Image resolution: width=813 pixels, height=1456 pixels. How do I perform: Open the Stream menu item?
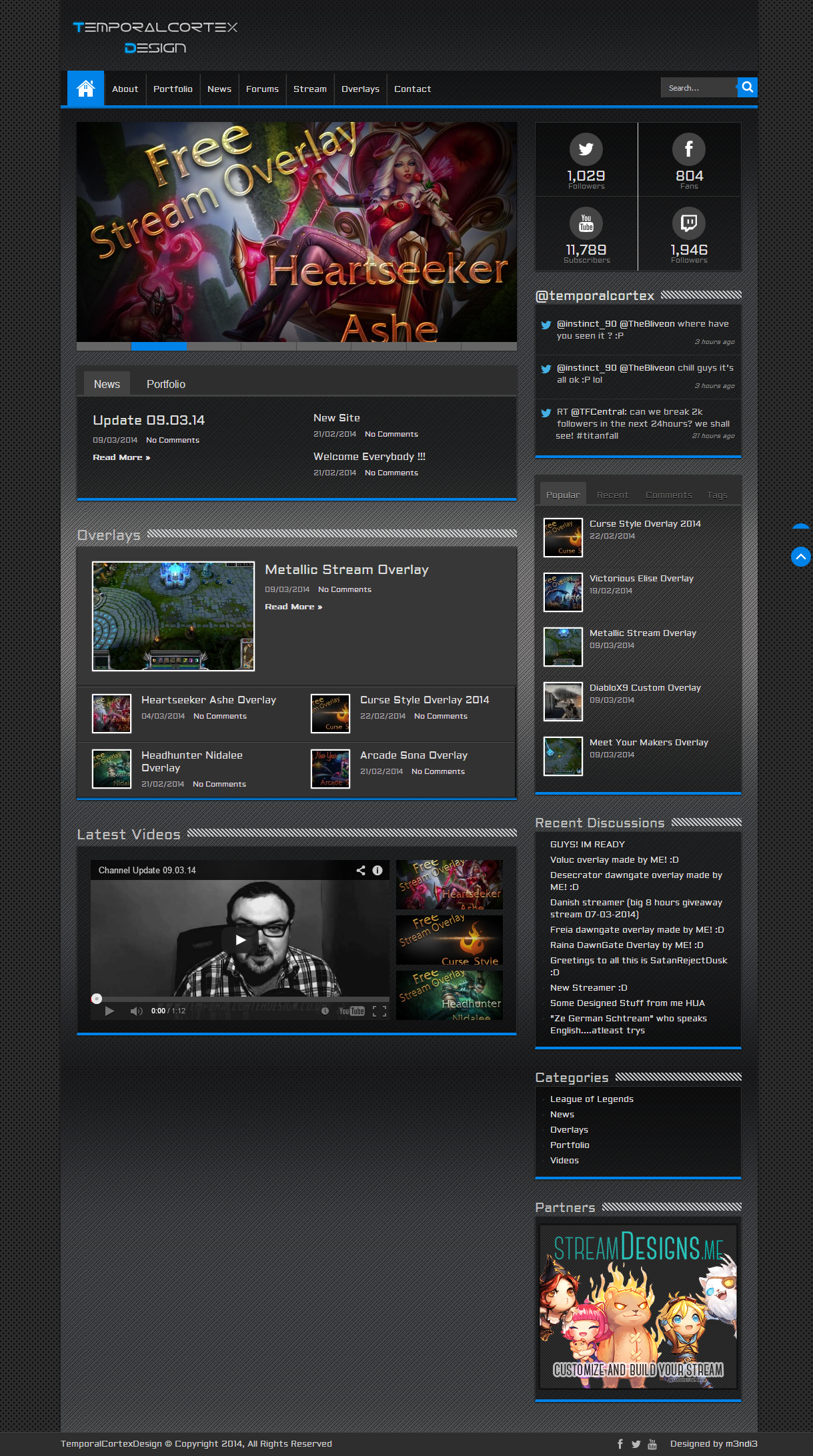click(310, 89)
